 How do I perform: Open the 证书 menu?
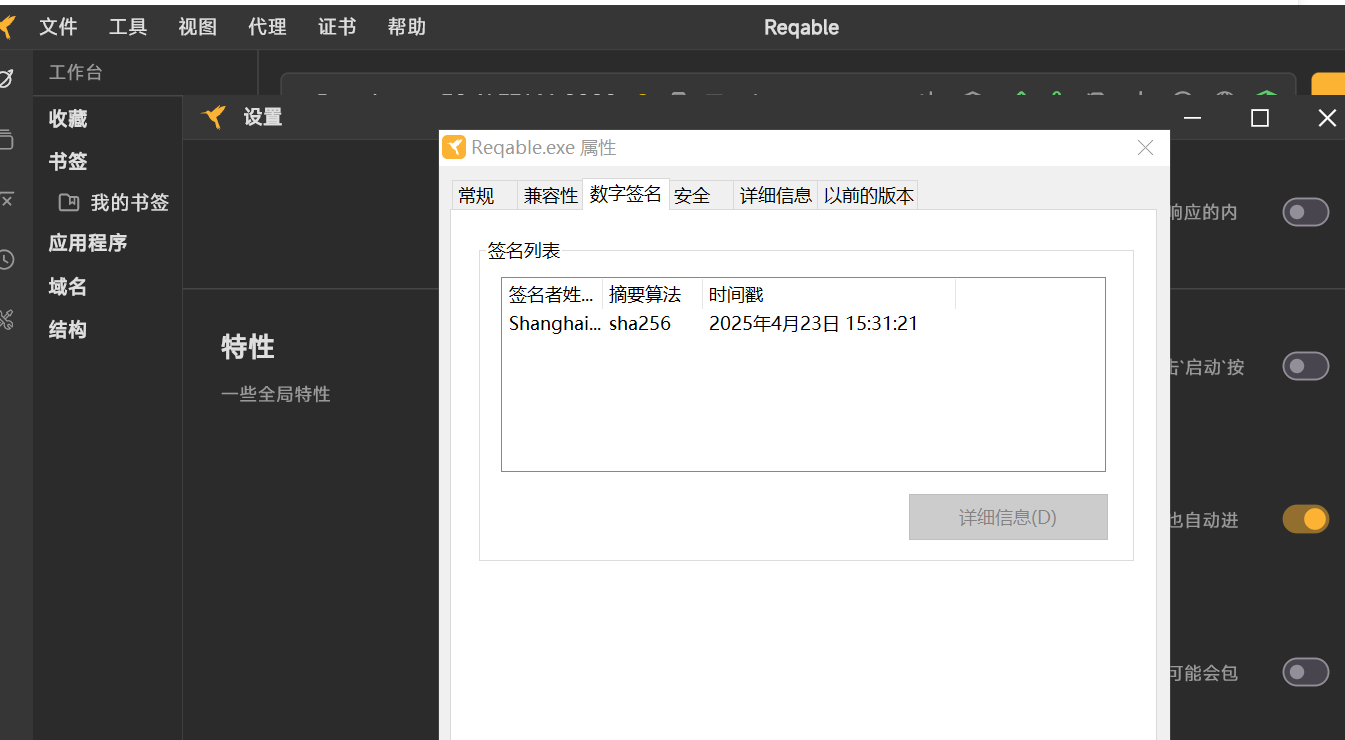tap(337, 27)
